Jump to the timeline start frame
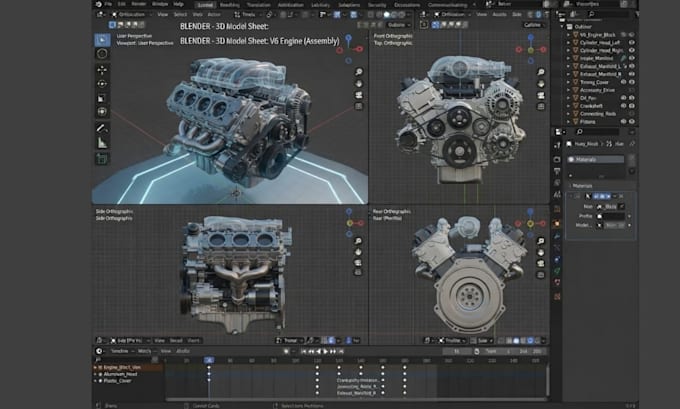Screen dimensions: 680x409 (x=304, y=352)
